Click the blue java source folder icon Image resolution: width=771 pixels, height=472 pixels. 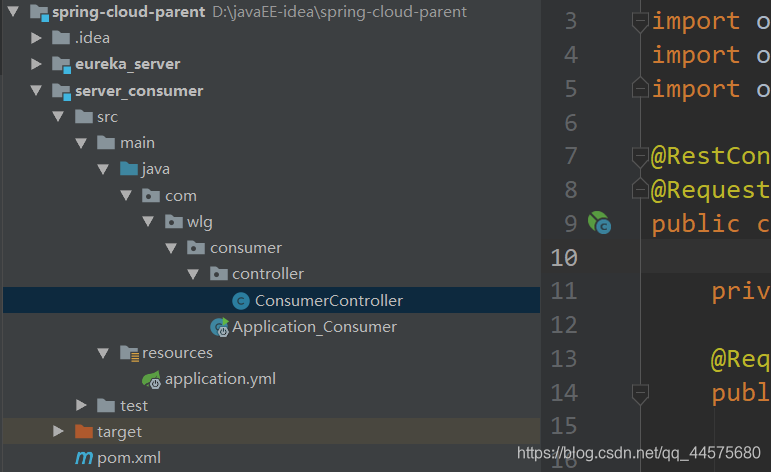pyautogui.click(x=129, y=169)
